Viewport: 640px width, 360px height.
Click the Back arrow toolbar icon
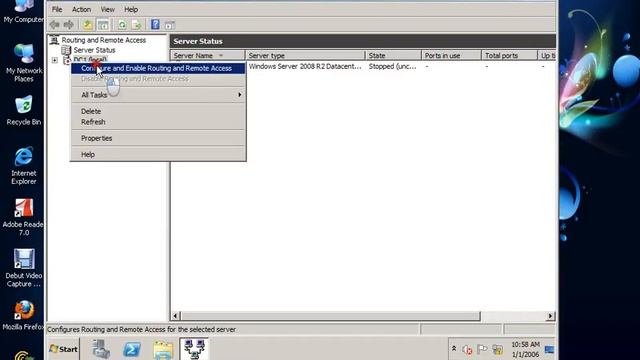click(x=55, y=25)
